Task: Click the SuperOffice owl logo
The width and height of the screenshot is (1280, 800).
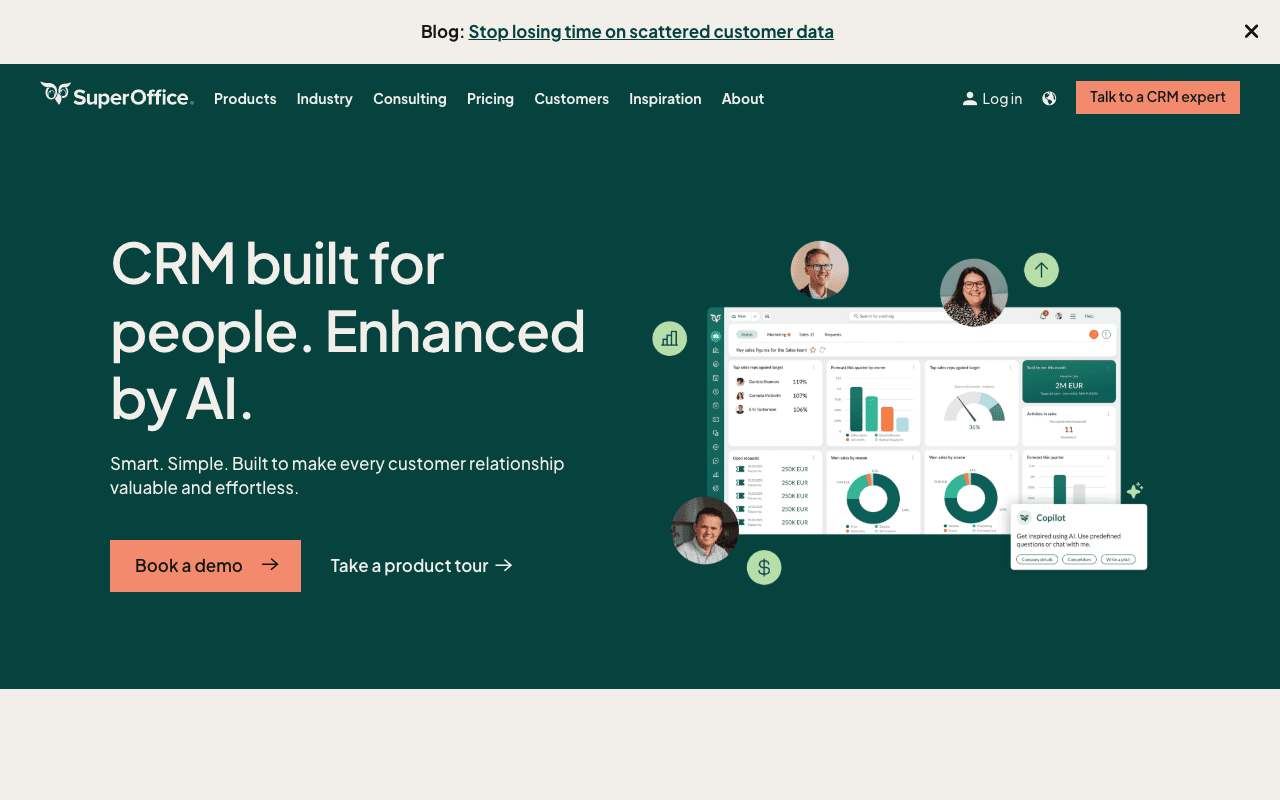Action: click(55, 93)
